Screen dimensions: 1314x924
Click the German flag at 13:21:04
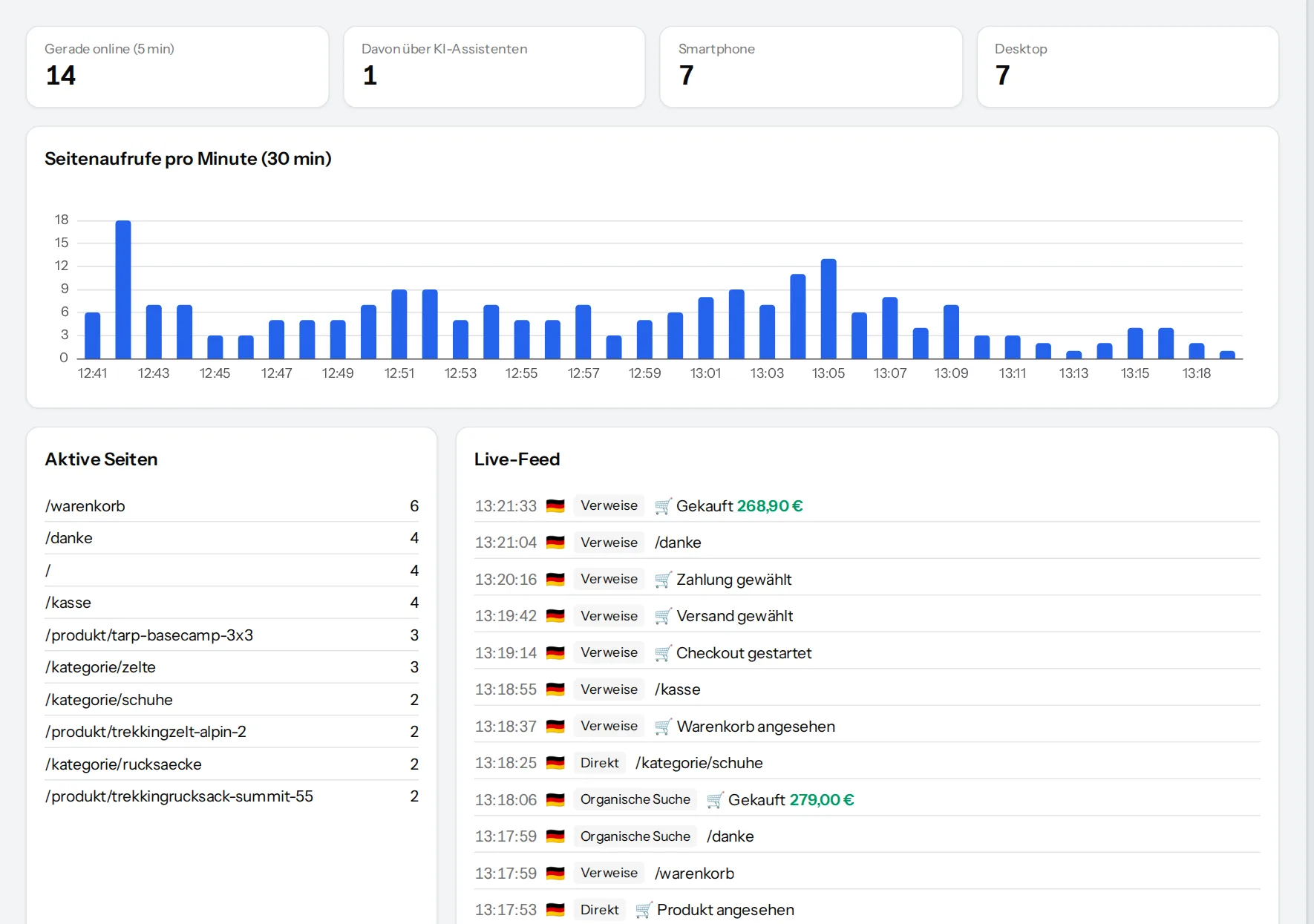click(555, 543)
